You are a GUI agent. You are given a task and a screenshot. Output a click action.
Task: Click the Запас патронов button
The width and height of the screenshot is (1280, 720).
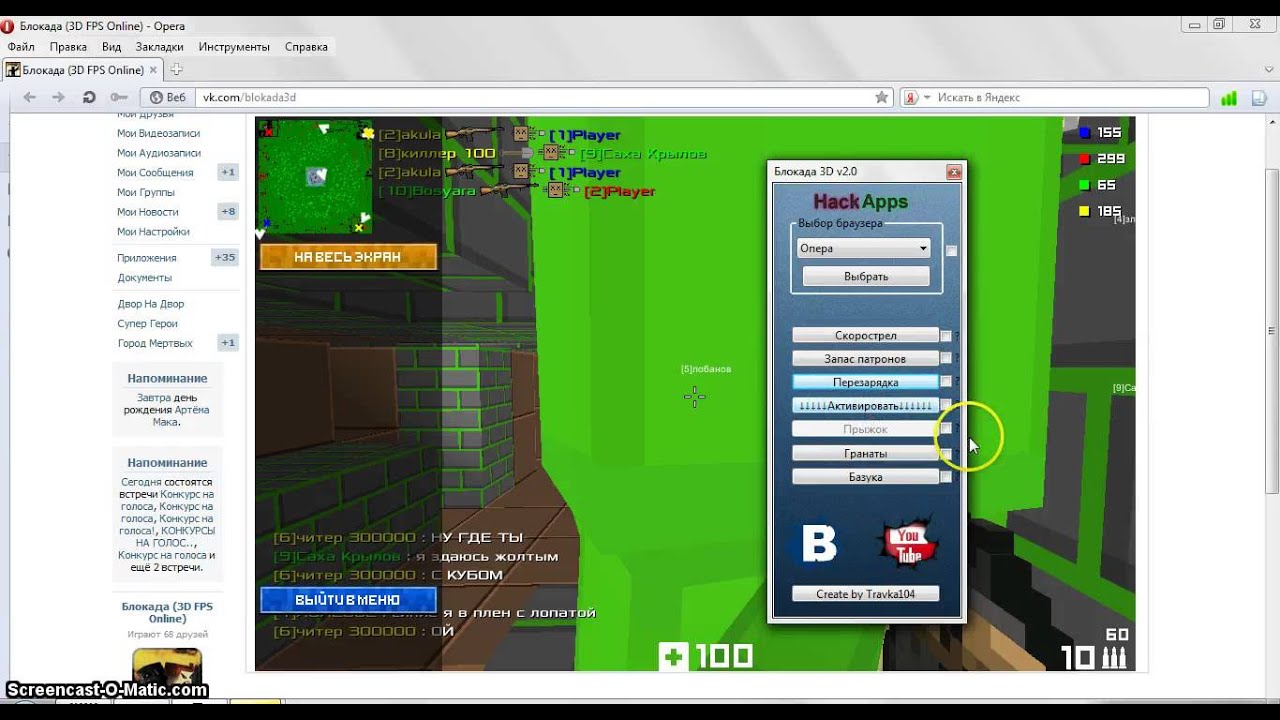tap(866, 359)
